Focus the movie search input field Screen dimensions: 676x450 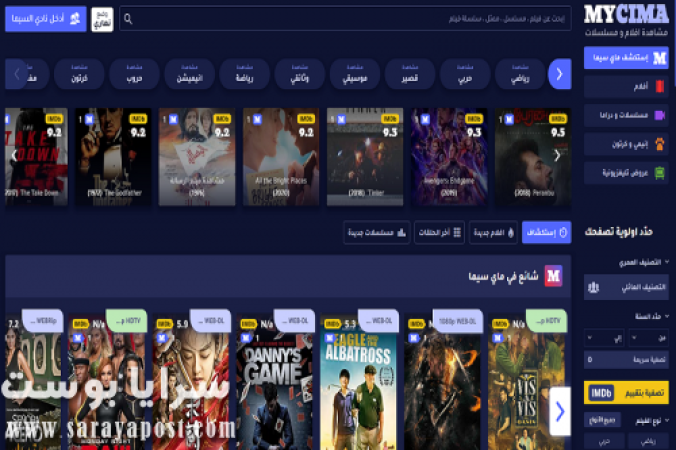[x=345, y=19]
